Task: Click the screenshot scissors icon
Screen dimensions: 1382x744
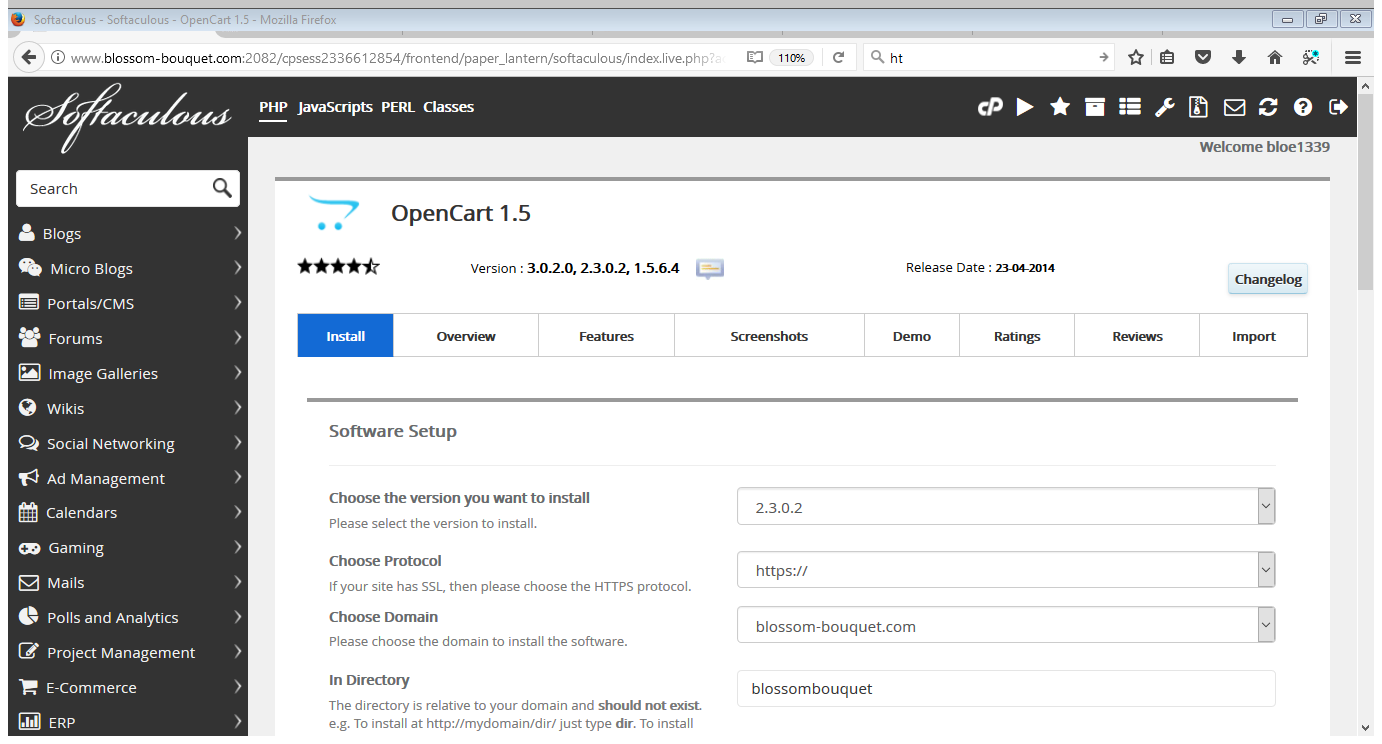Action: (x=1310, y=58)
